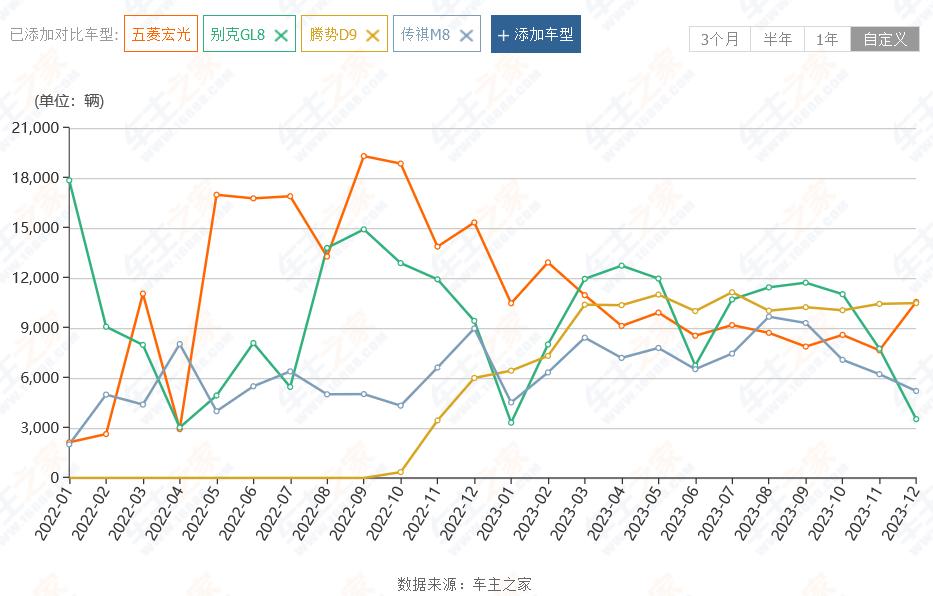
Task: Click 传祺M8's blue-gray point at 2022-04
Action: (x=180, y=344)
